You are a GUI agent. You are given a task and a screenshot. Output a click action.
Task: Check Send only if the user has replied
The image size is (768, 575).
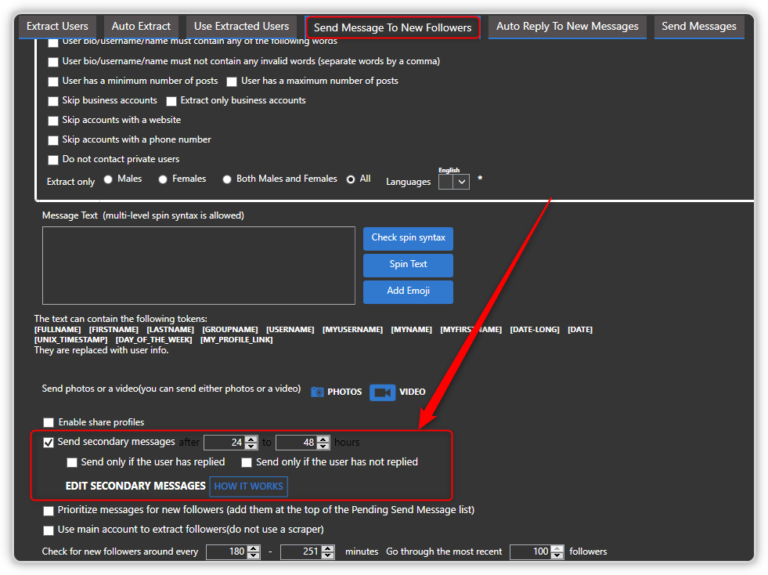[72, 462]
